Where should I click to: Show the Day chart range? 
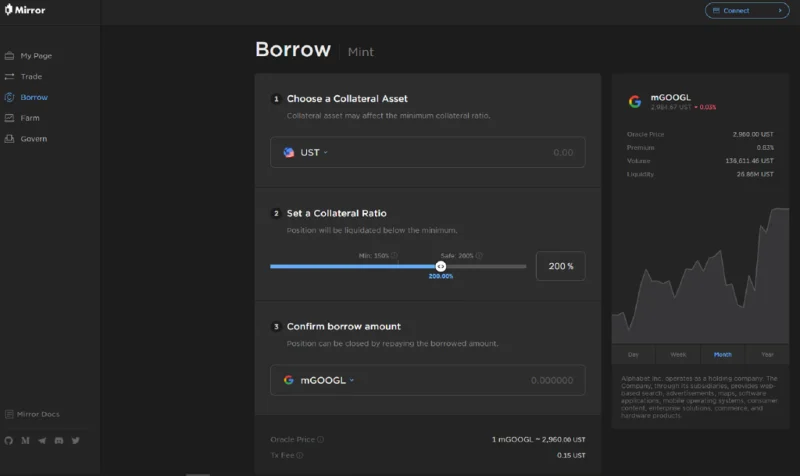(633, 354)
